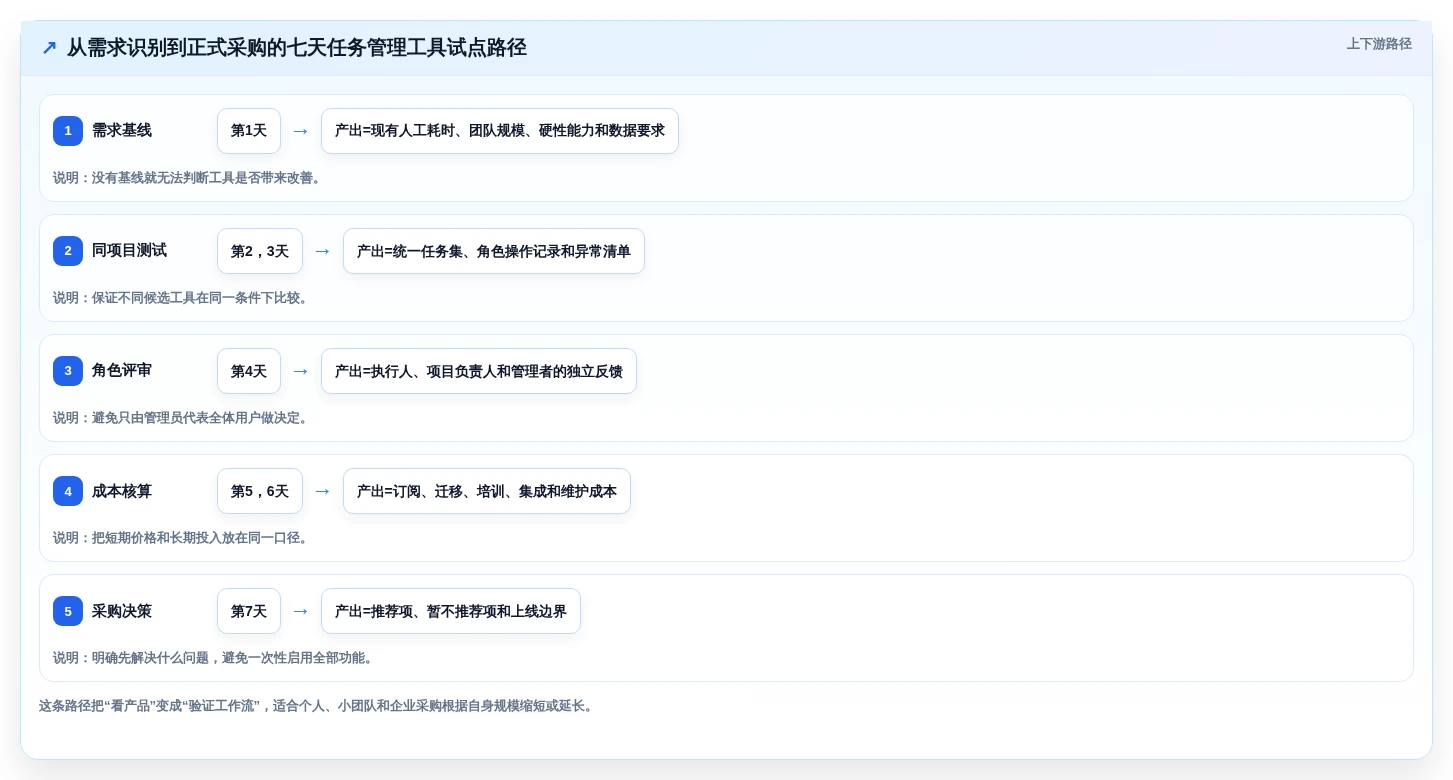
Task: Click step number 4 badge for 成本核算
Action: (68, 491)
